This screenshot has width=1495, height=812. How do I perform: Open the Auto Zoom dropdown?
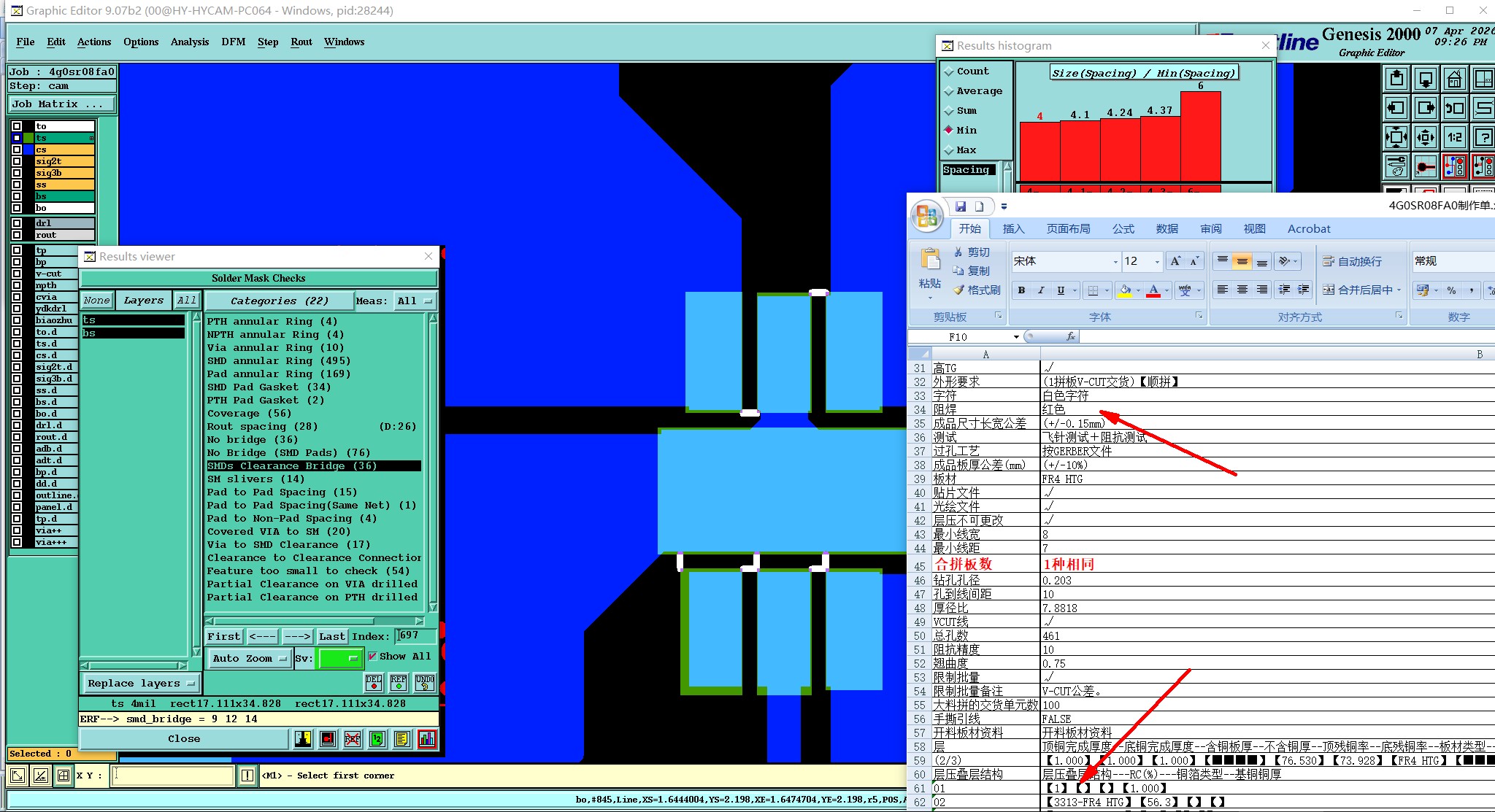point(249,658)
